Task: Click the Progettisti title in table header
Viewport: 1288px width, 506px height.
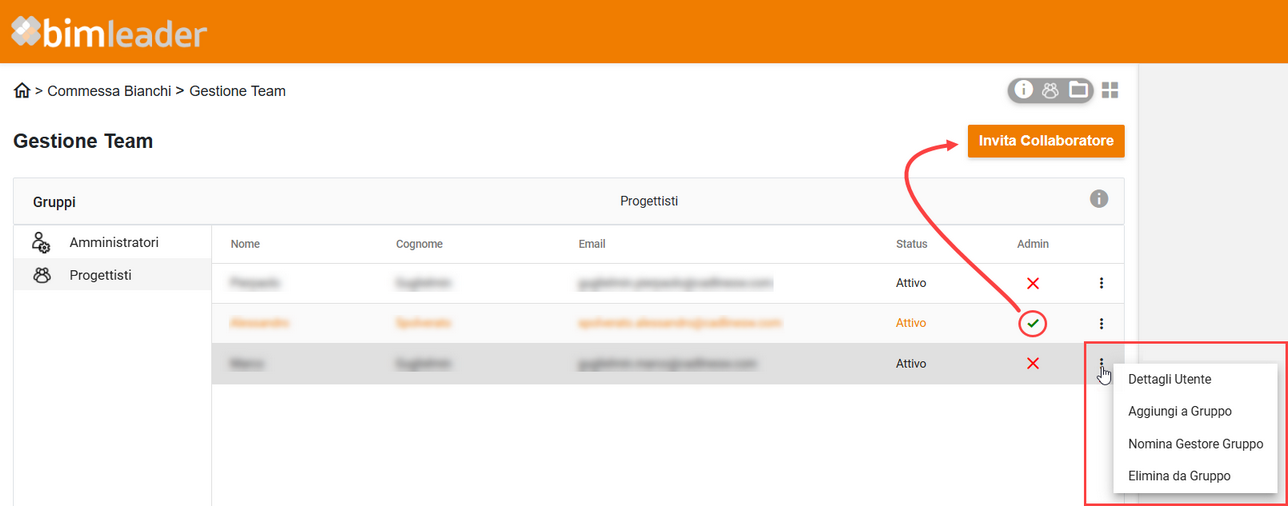Action: click(x=649, y=201)
